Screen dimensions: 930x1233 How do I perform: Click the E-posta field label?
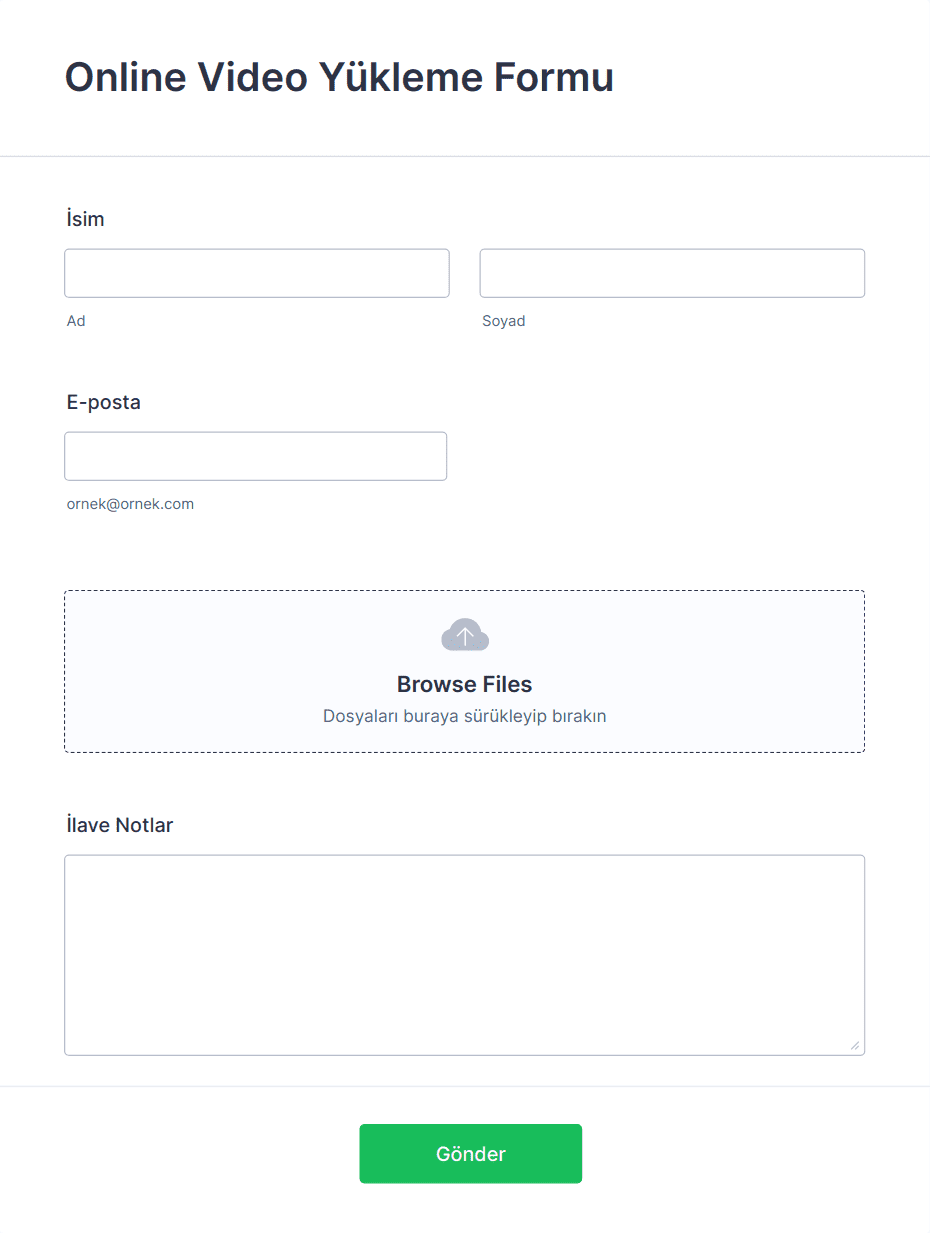click(x=104, y=402)
